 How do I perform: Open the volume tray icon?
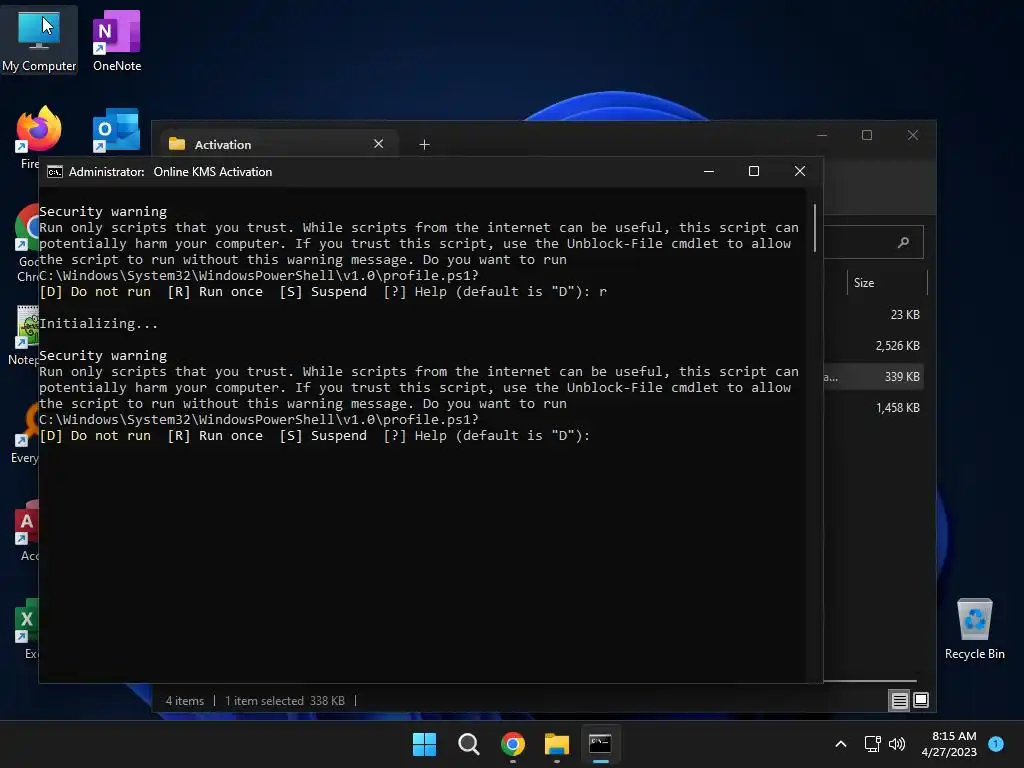897,744
